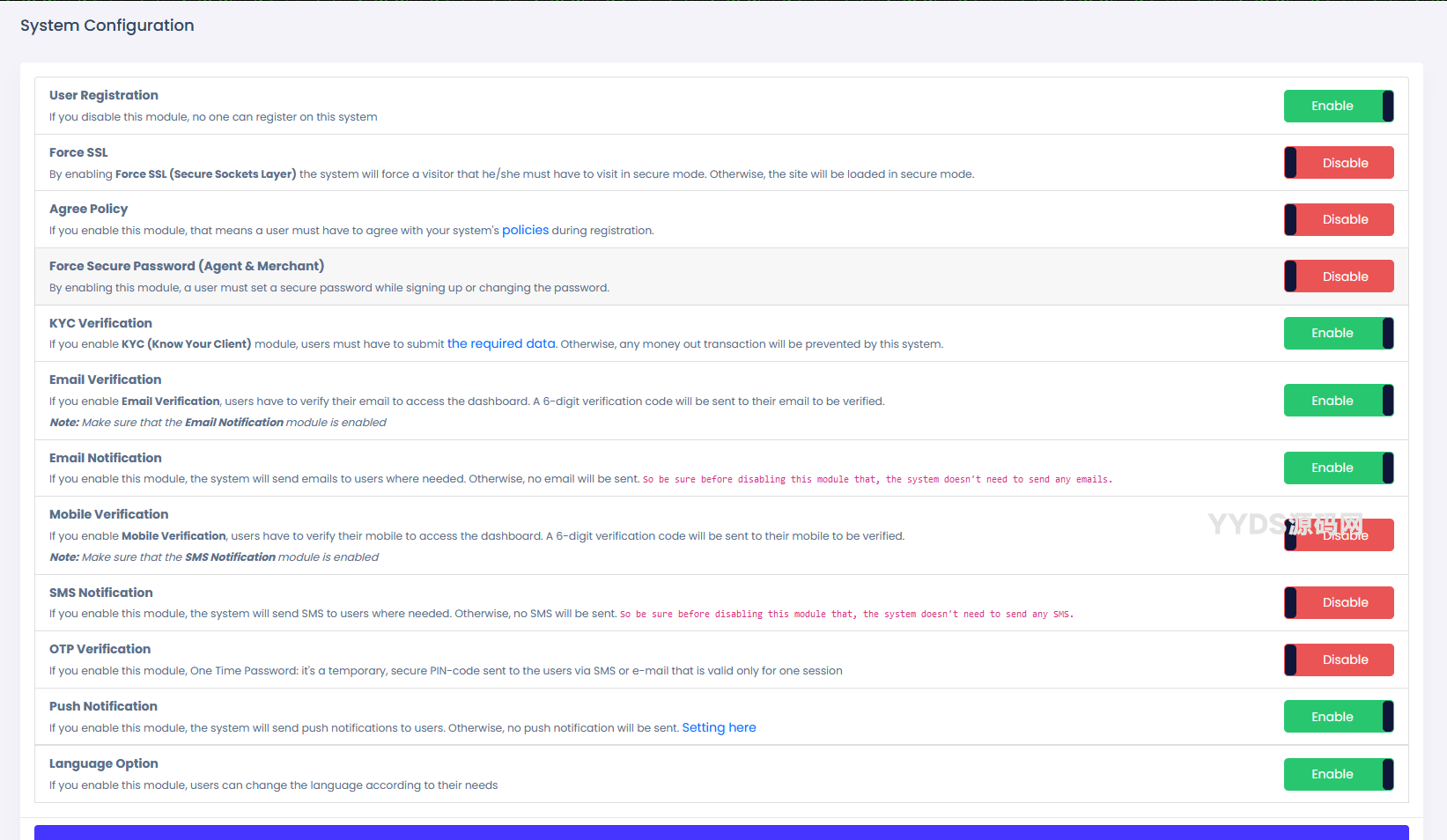
Task: Enable the OTP Verification toggle
Action: pyautogui.click(x=1338, y=660)
